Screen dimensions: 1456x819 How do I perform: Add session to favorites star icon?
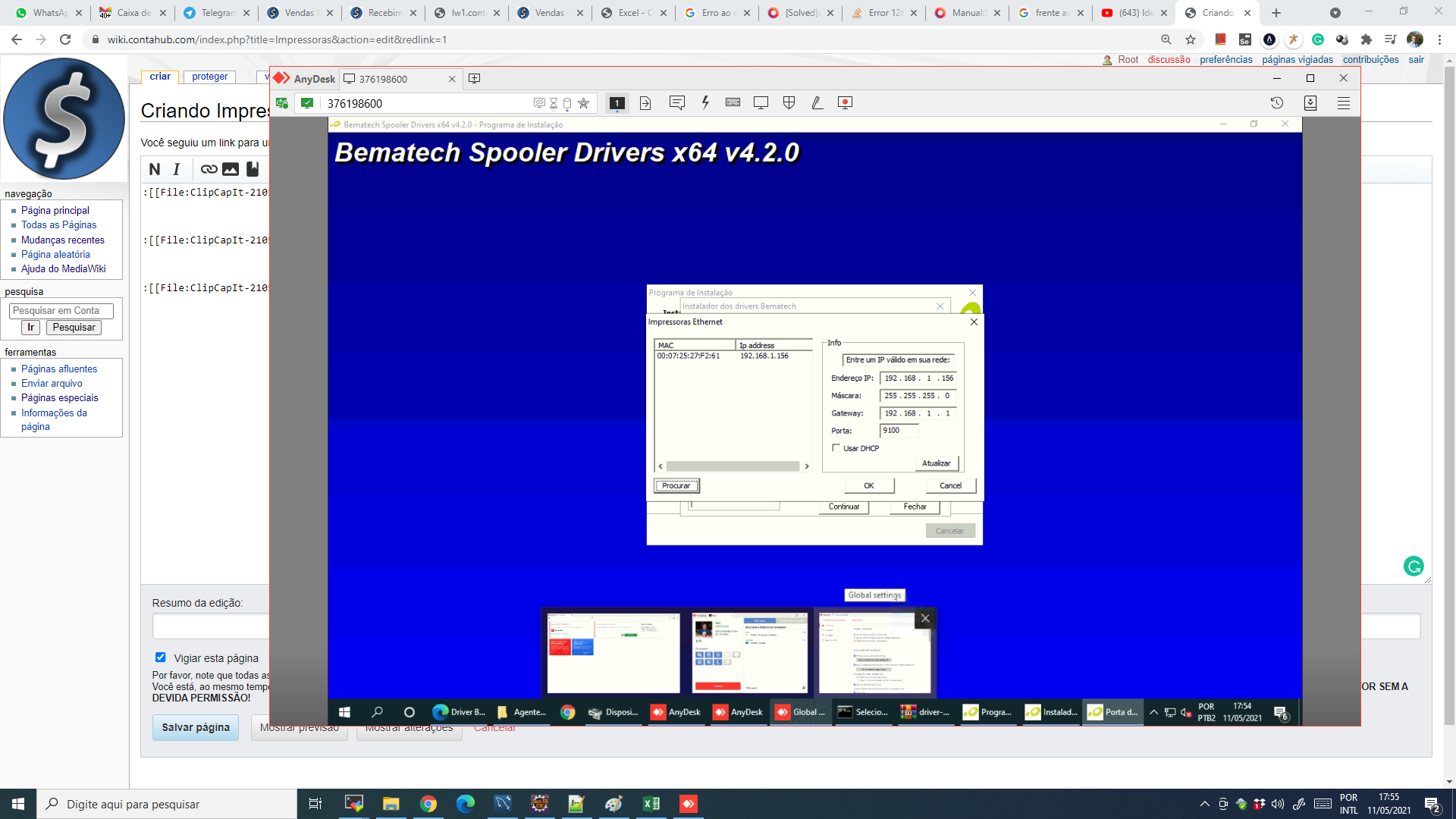coord(583,103)
